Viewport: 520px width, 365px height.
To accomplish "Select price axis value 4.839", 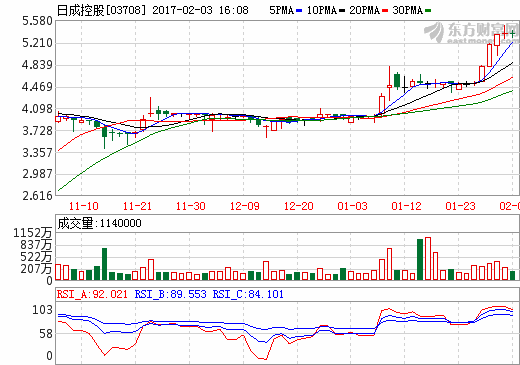I will coord(37,65).
